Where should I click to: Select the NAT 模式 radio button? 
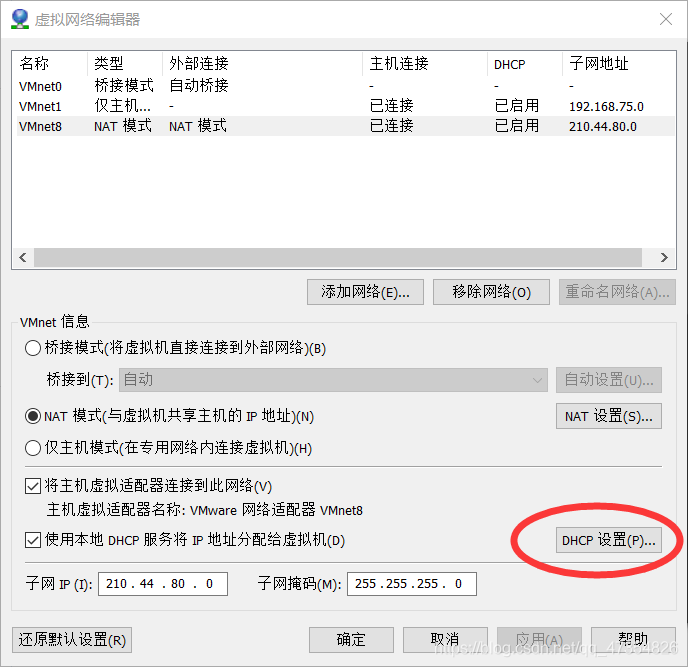(33, 416)
